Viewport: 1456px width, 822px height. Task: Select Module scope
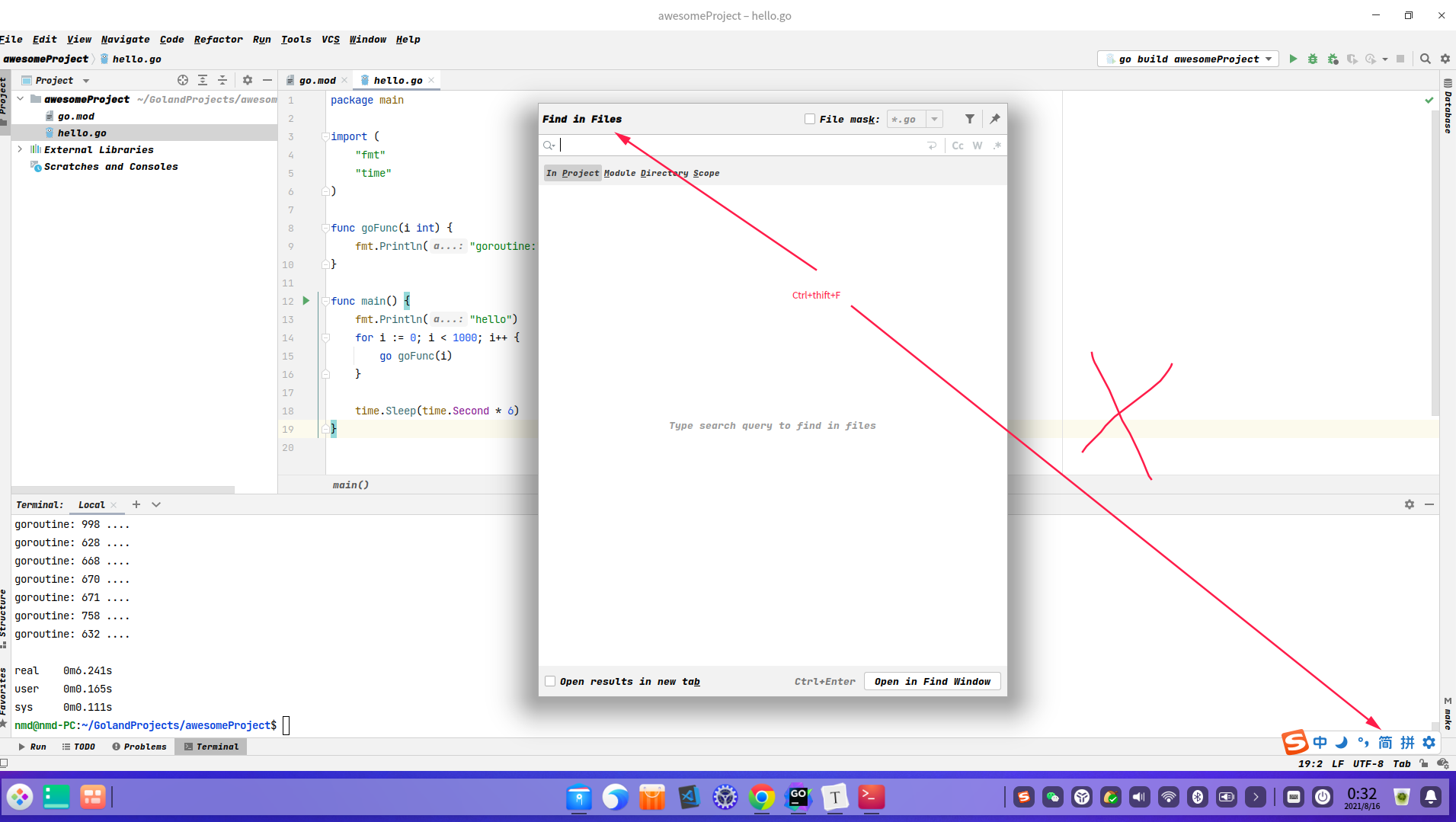pos(619,173)
